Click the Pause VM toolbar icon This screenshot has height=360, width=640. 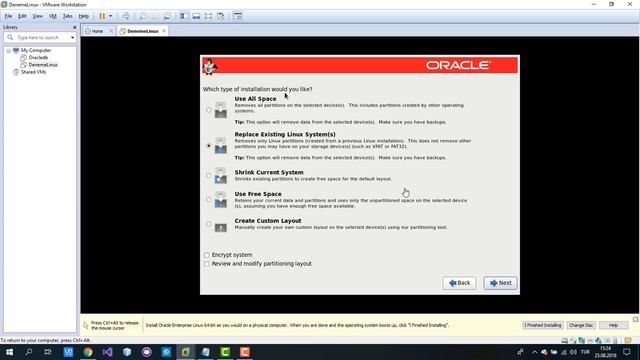click(102, 16)
